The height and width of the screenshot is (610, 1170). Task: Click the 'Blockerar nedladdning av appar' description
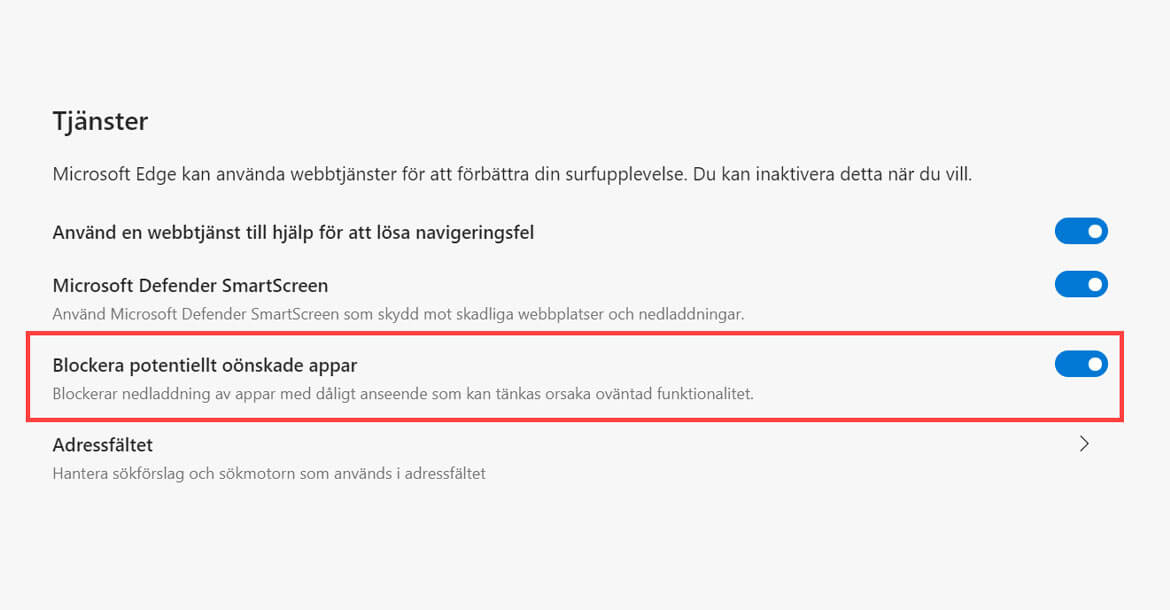point(402,394)
